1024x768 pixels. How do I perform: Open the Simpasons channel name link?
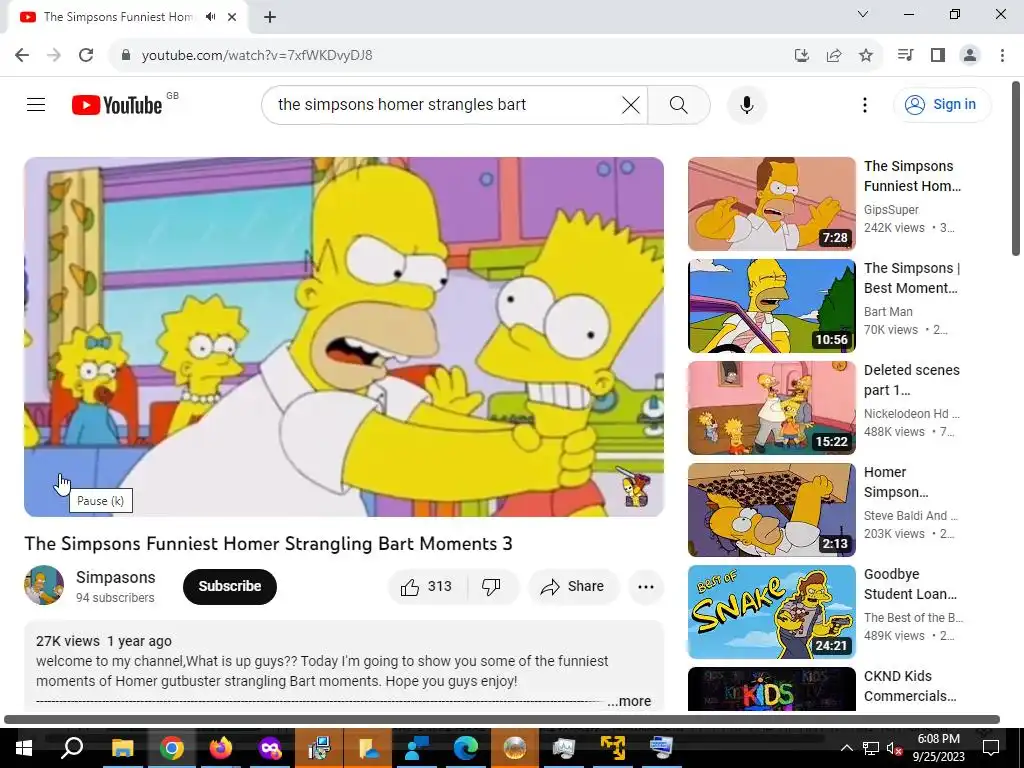(116, 577)
